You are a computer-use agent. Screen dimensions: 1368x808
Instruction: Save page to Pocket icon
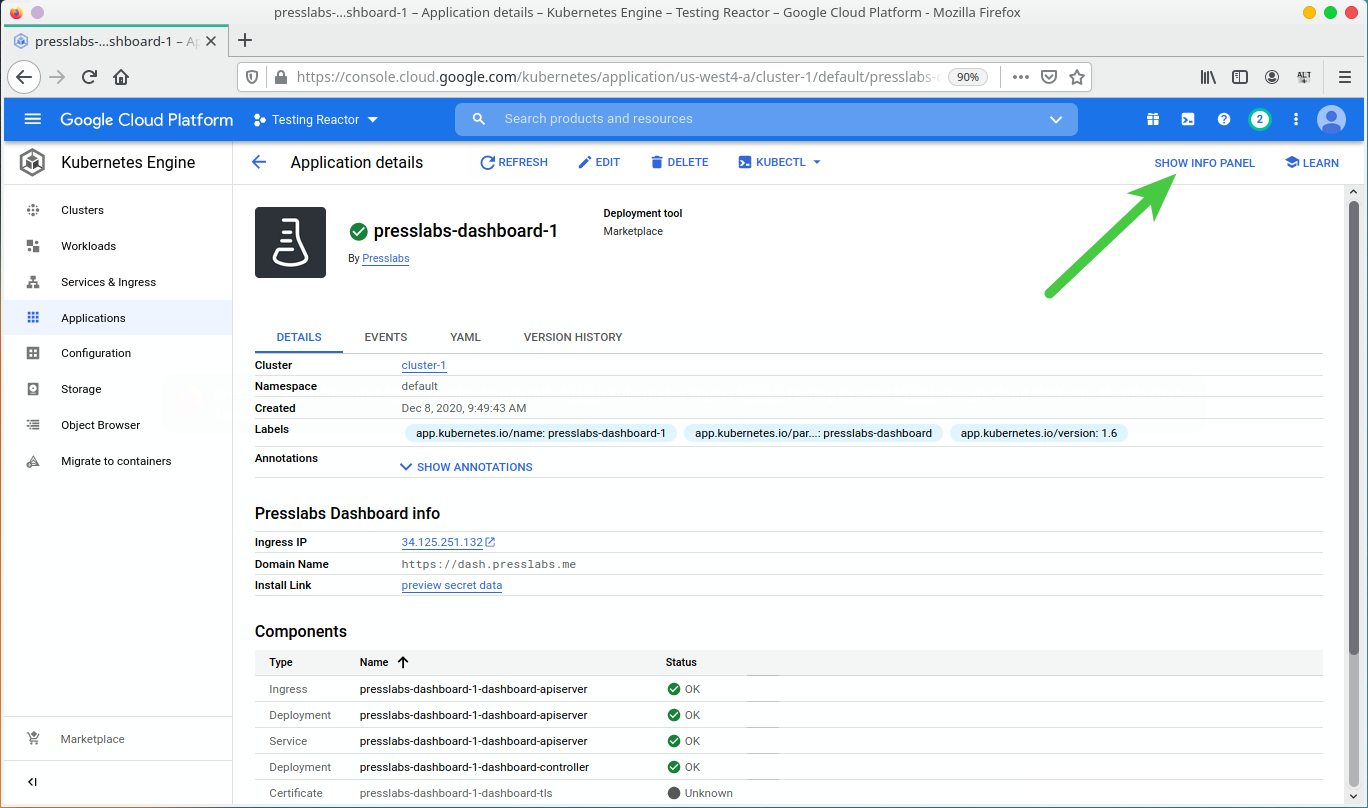click(x=1049, y=77)
